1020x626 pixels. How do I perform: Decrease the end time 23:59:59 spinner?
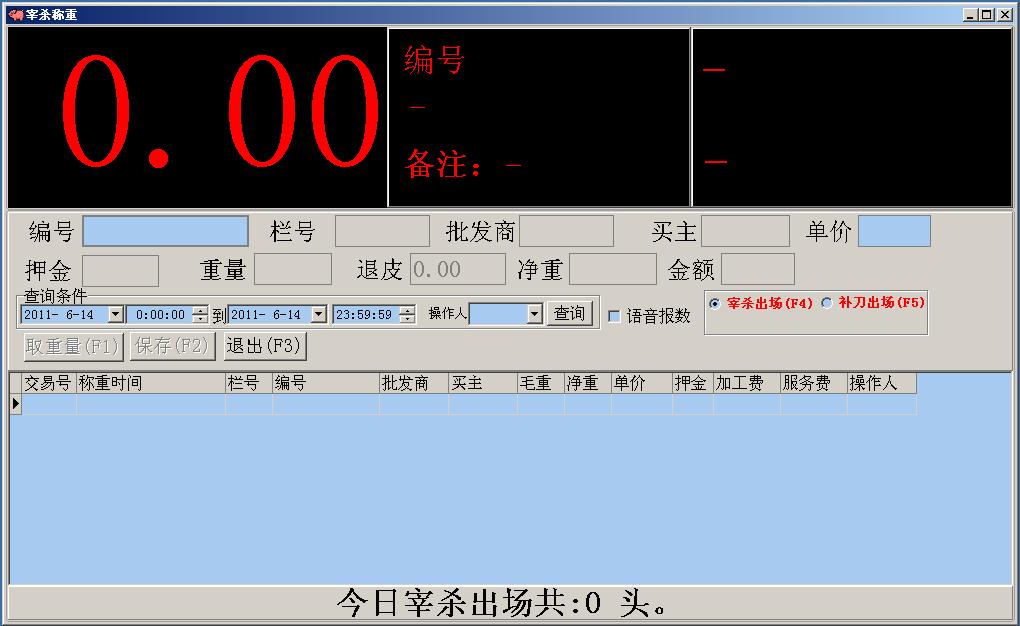point(407,319)
